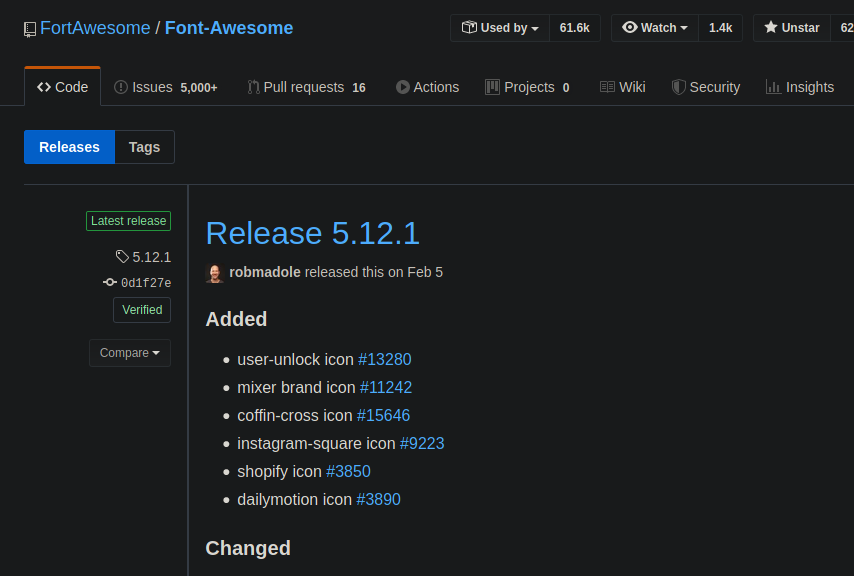Viewport: 854px width, 576px height.
Task: Click the shield icon on the Security tab
Action: click(678, 87)
